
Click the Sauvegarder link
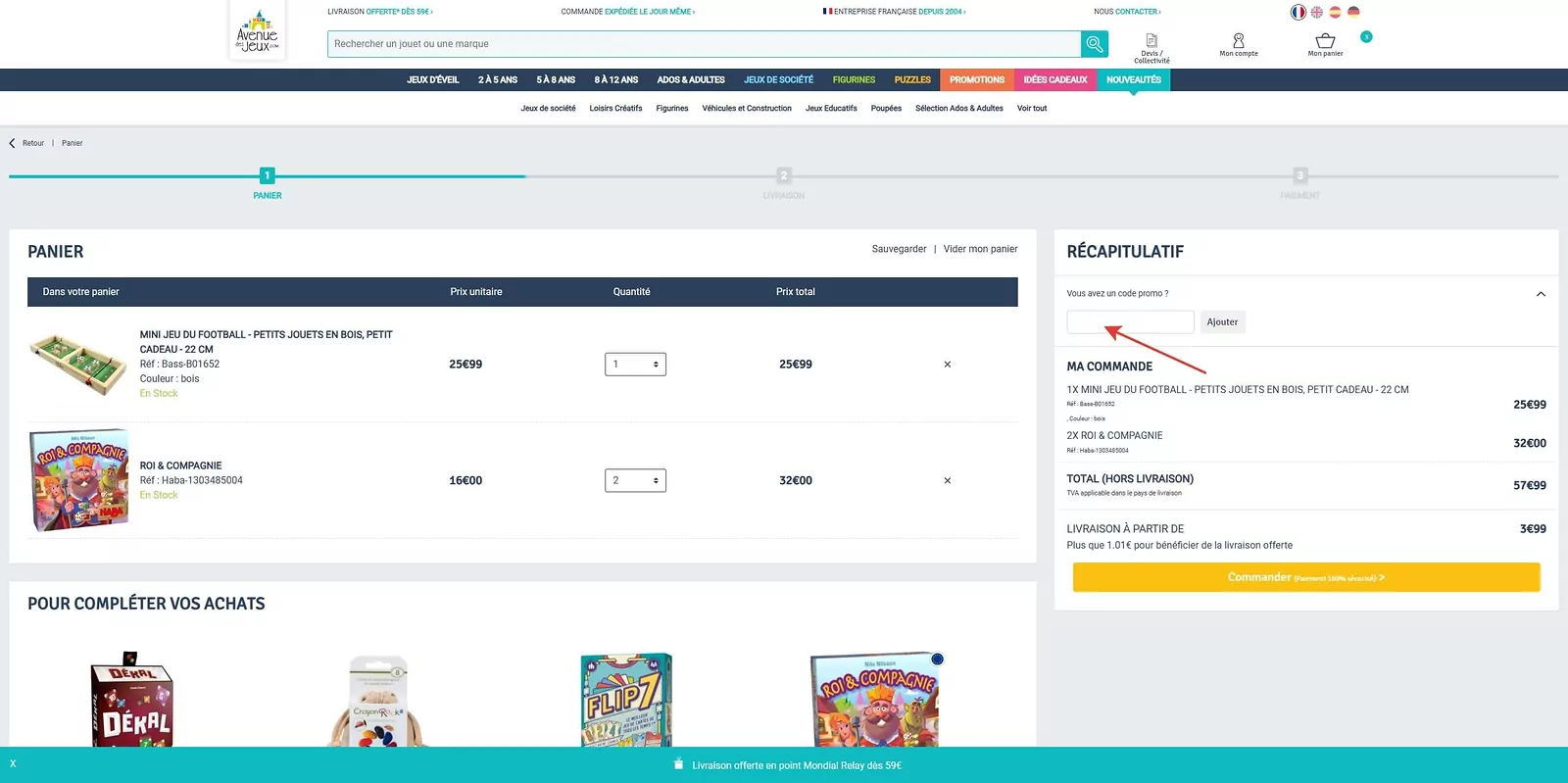pyautogui.click(x=899, y=249)
